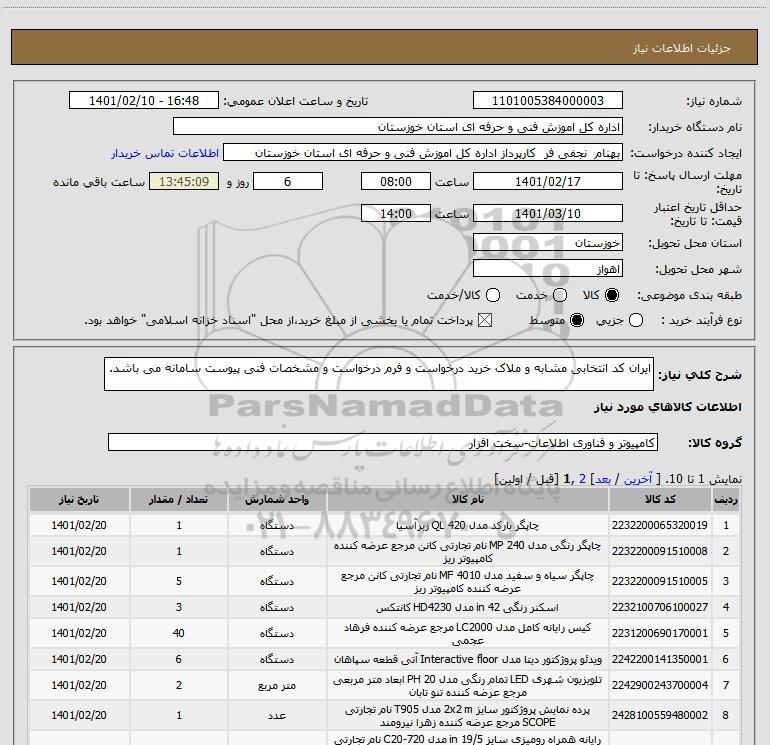Click the MP 240 color printer item name
770x745 pixels.
point(468,552)
